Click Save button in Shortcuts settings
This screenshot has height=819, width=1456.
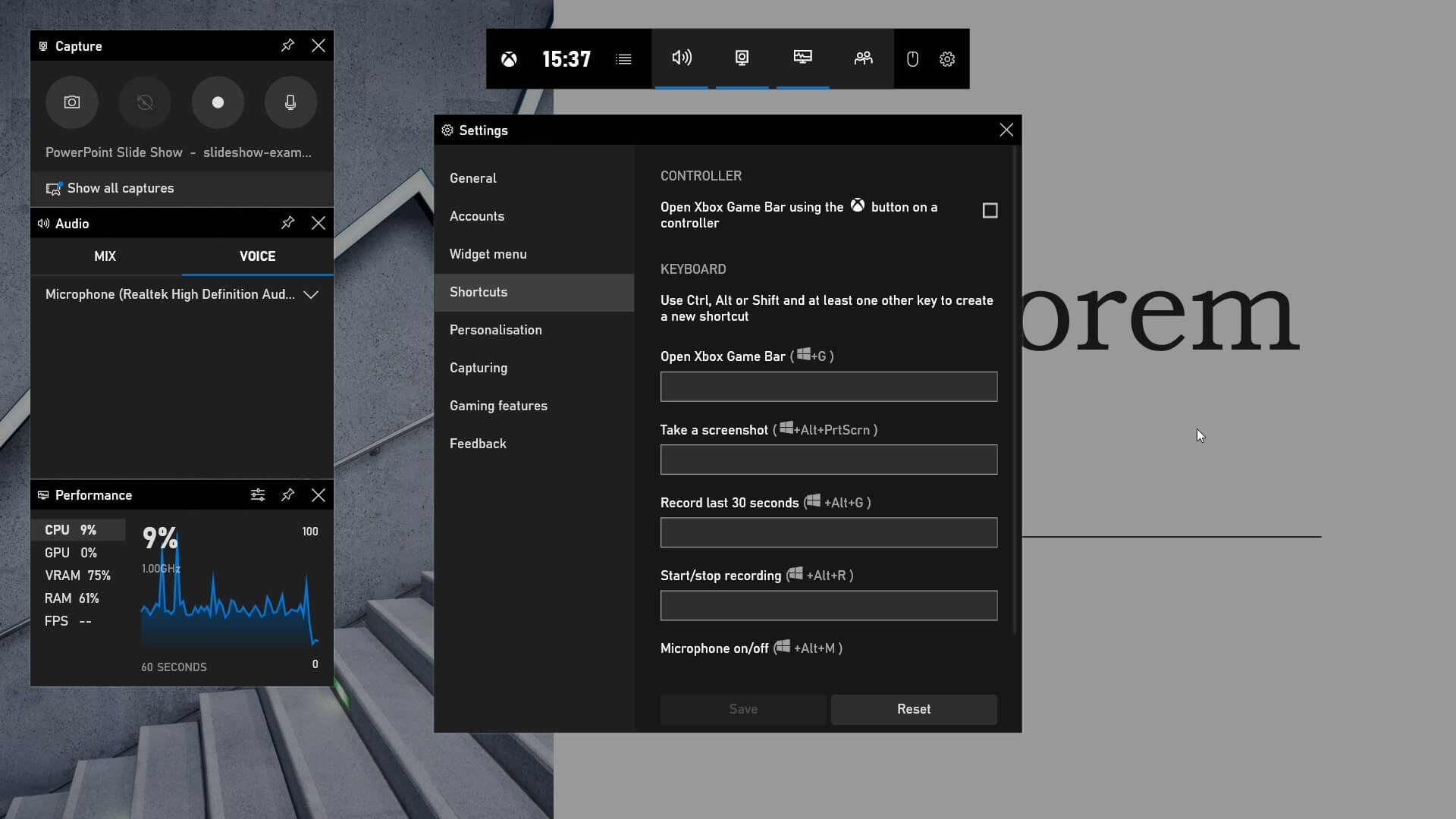click(743, 709)
